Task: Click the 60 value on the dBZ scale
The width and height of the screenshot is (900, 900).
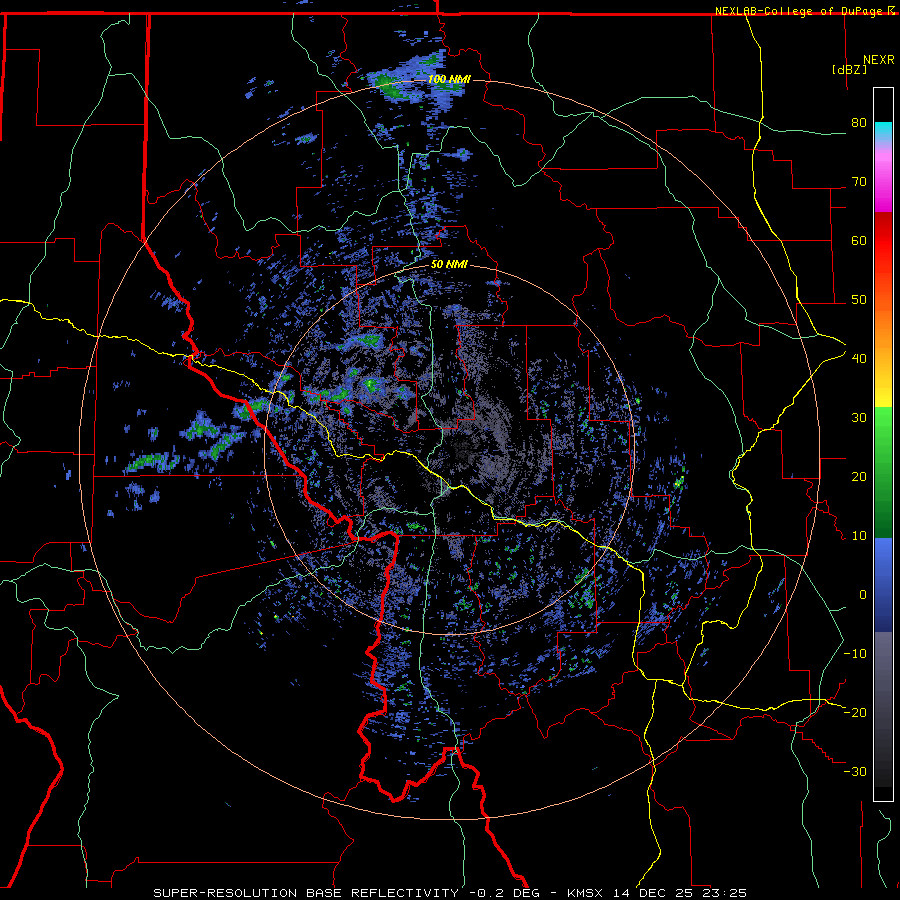Action: 859,240
